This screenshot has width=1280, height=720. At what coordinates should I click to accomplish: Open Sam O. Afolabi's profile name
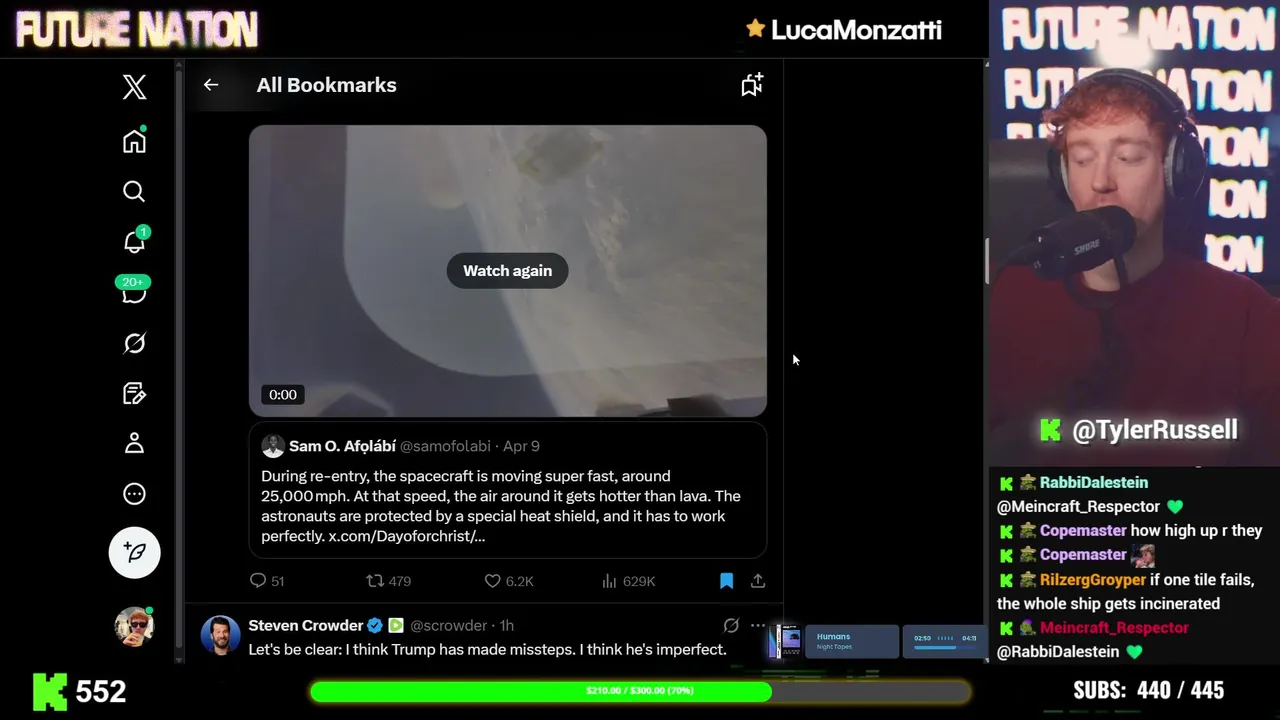342,446
